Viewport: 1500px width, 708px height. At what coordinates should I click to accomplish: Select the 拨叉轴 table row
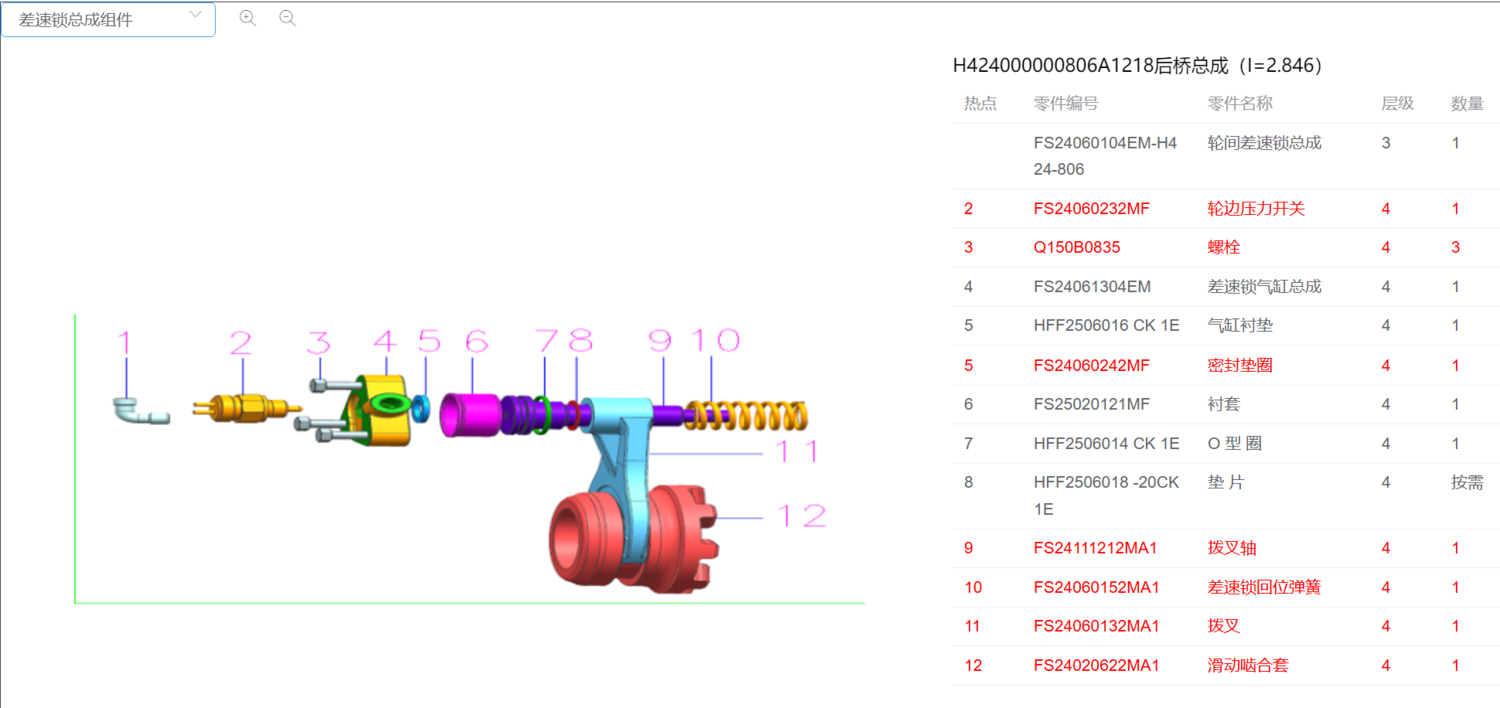click(x=1232, y=548)
